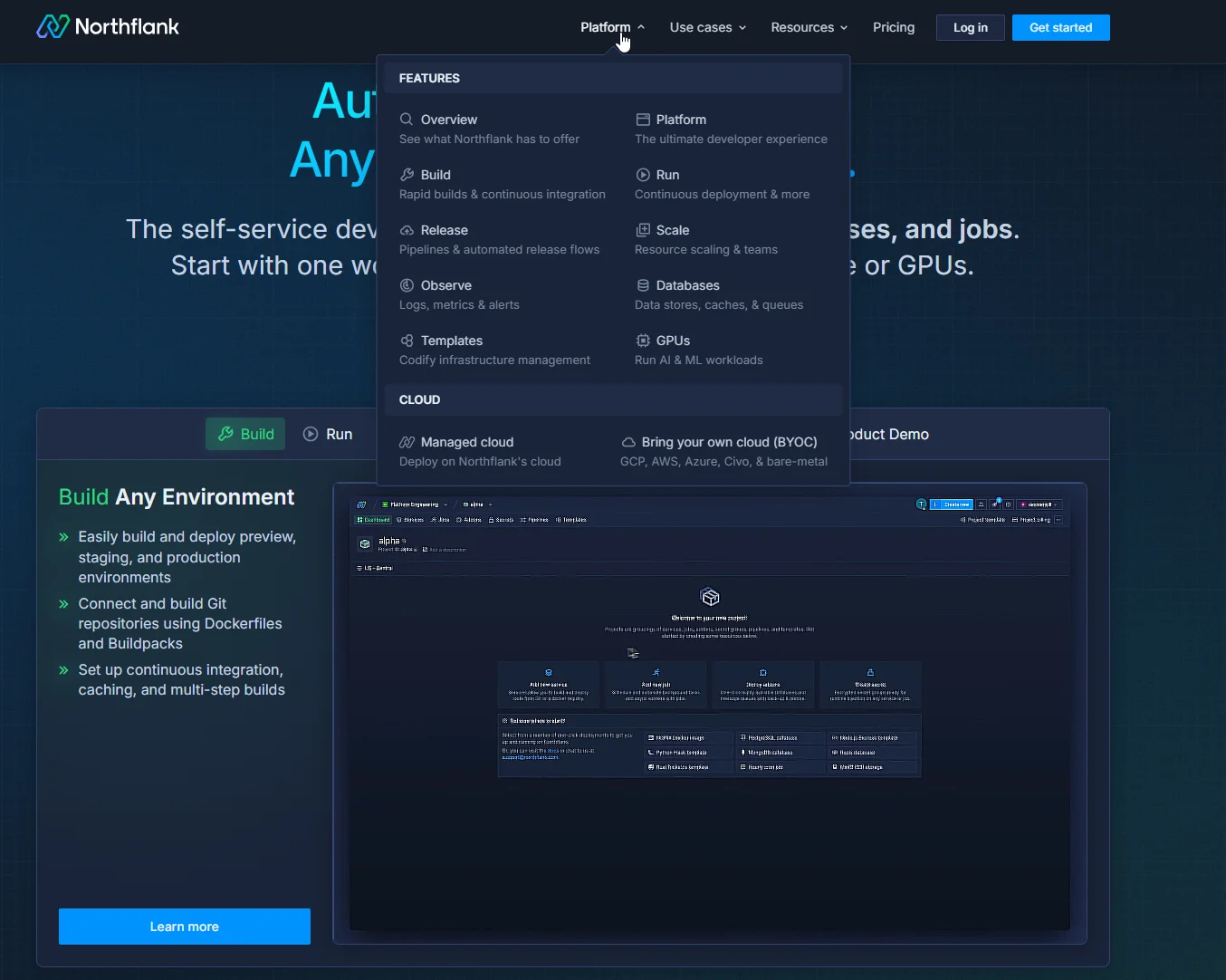Click 'Logs, metrics & alerts' text
1226x980 pixels.
459,304
